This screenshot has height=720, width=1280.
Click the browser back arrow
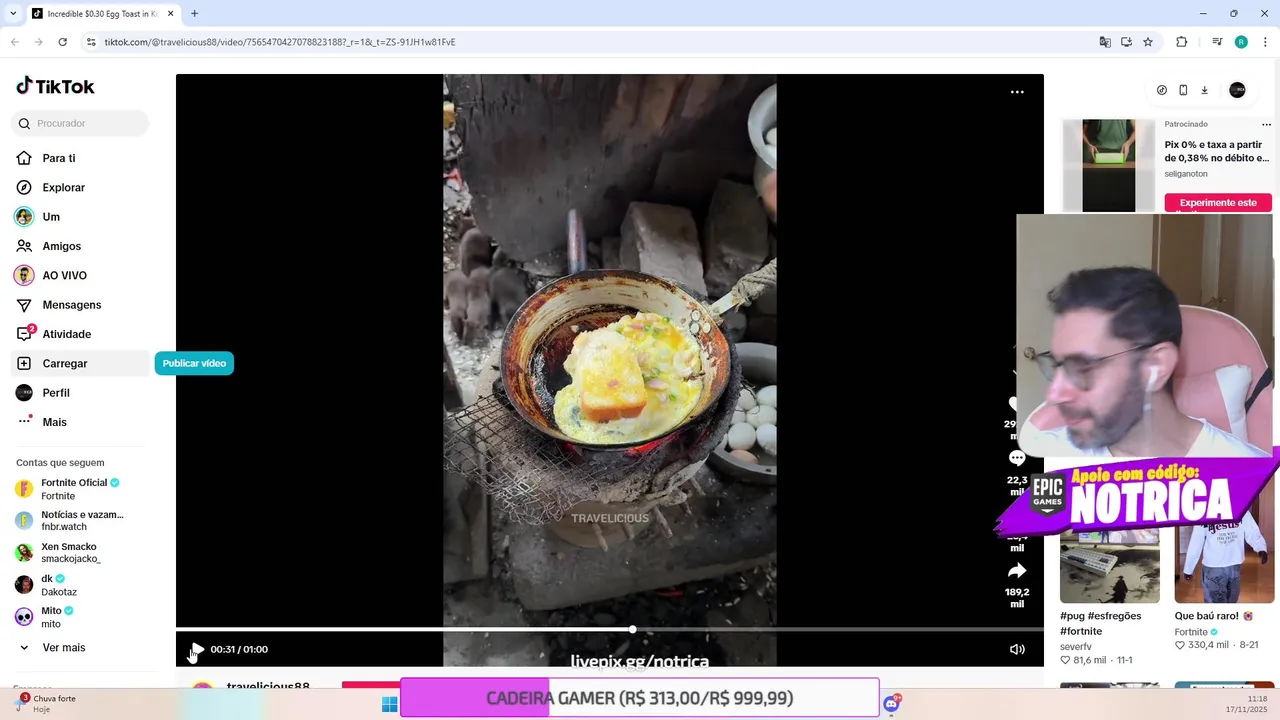tap(15, 42)
